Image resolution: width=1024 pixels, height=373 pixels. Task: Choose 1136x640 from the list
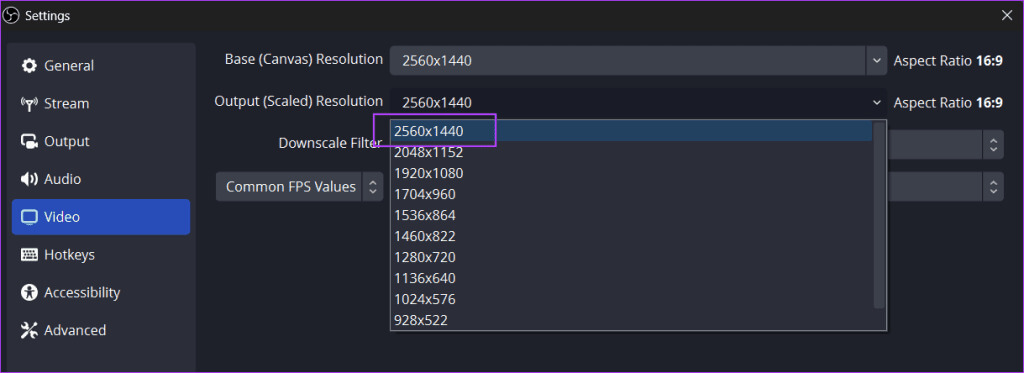632,278
